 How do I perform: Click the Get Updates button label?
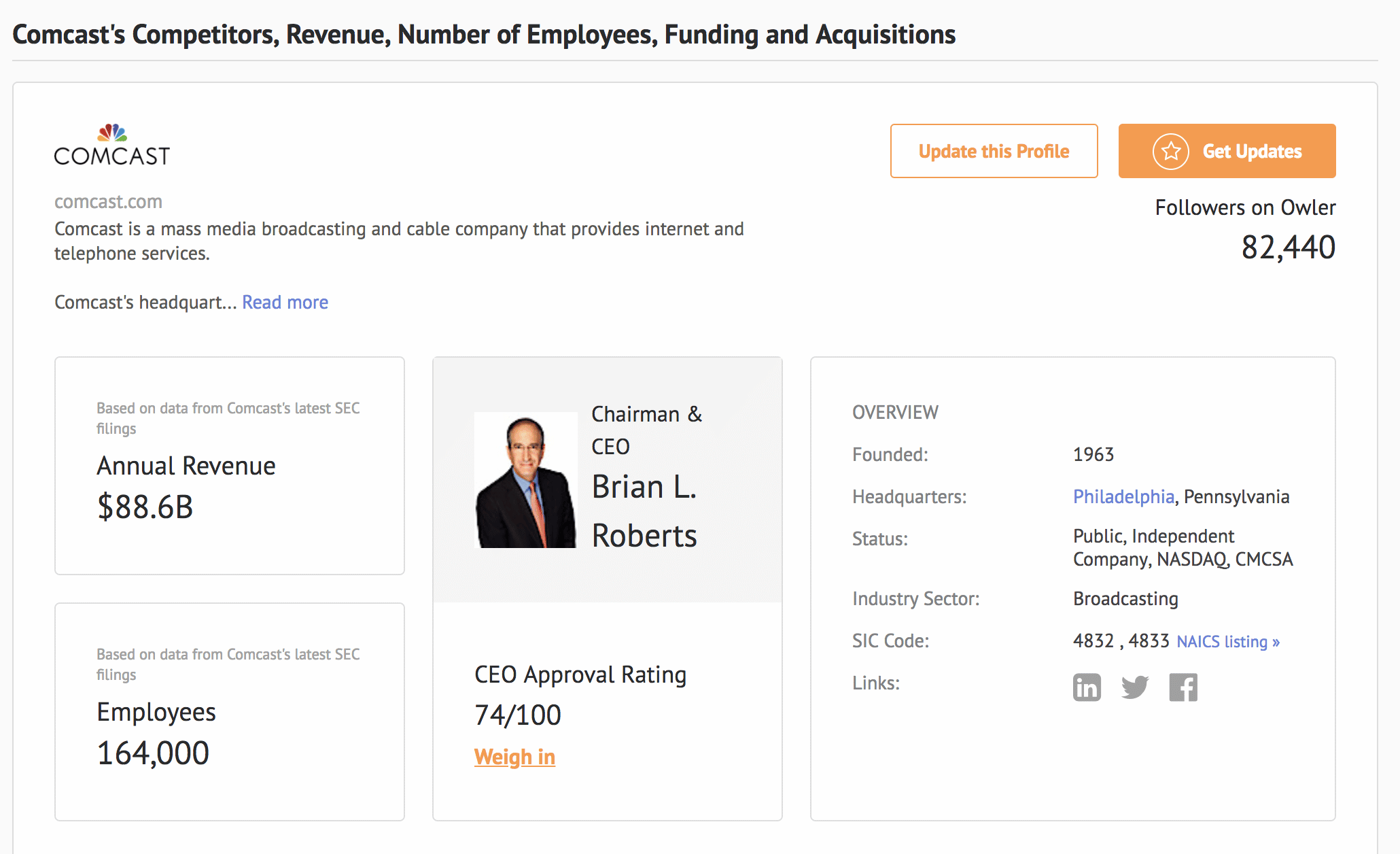coord(1252,151)
